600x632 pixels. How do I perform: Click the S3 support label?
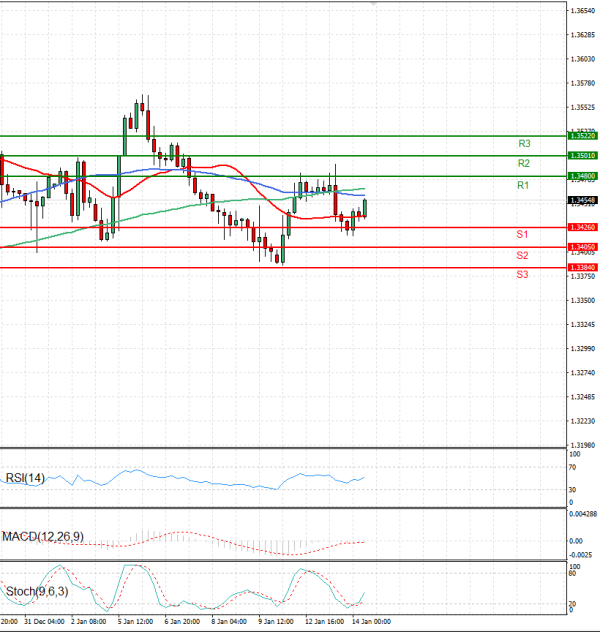pos(522,274)
